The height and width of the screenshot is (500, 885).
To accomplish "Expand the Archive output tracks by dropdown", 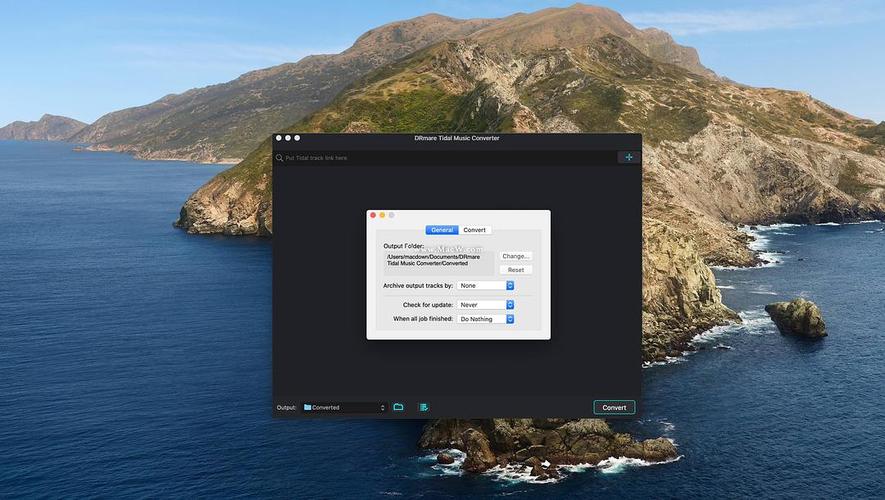I will [x=485, y=286].
